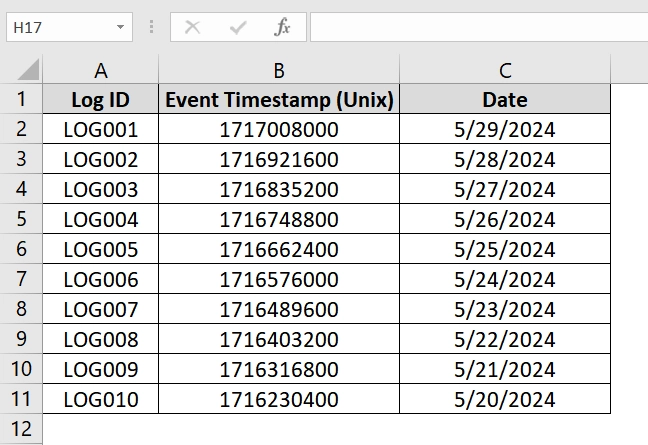Select date cell 5/22/2024

[505, 339]
